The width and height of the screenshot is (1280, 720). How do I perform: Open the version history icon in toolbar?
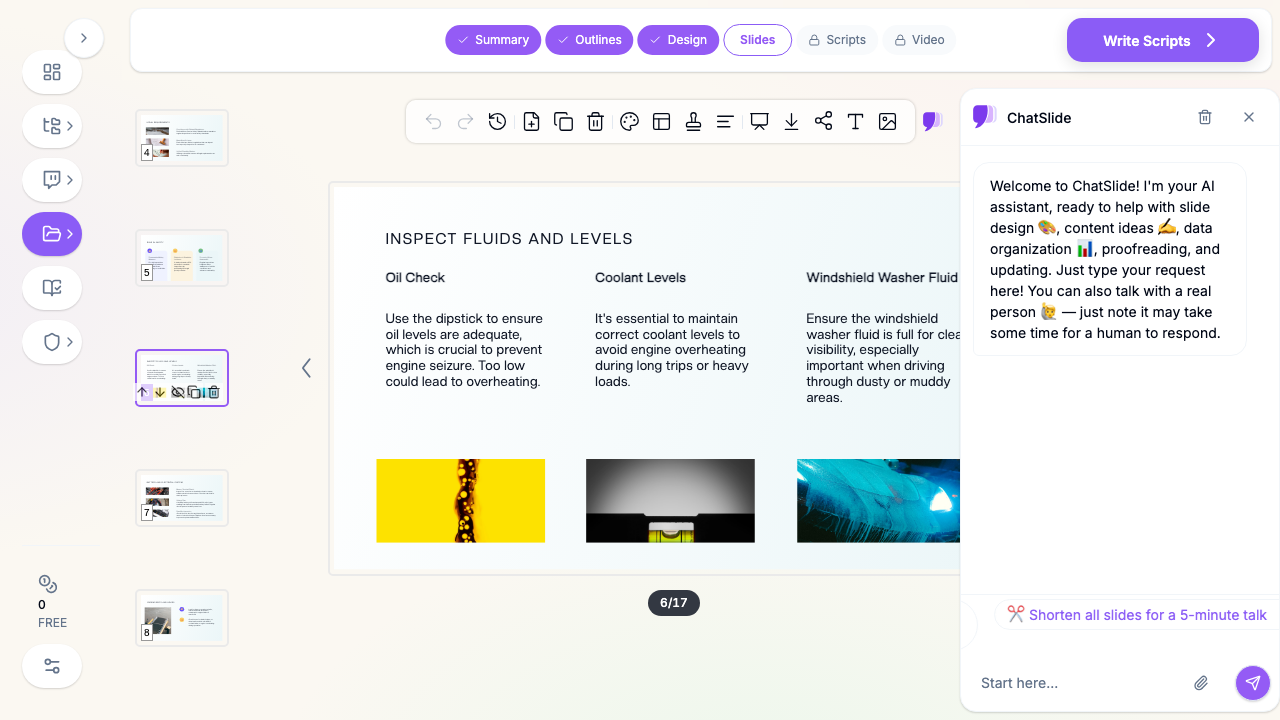[x=497, y=121]
